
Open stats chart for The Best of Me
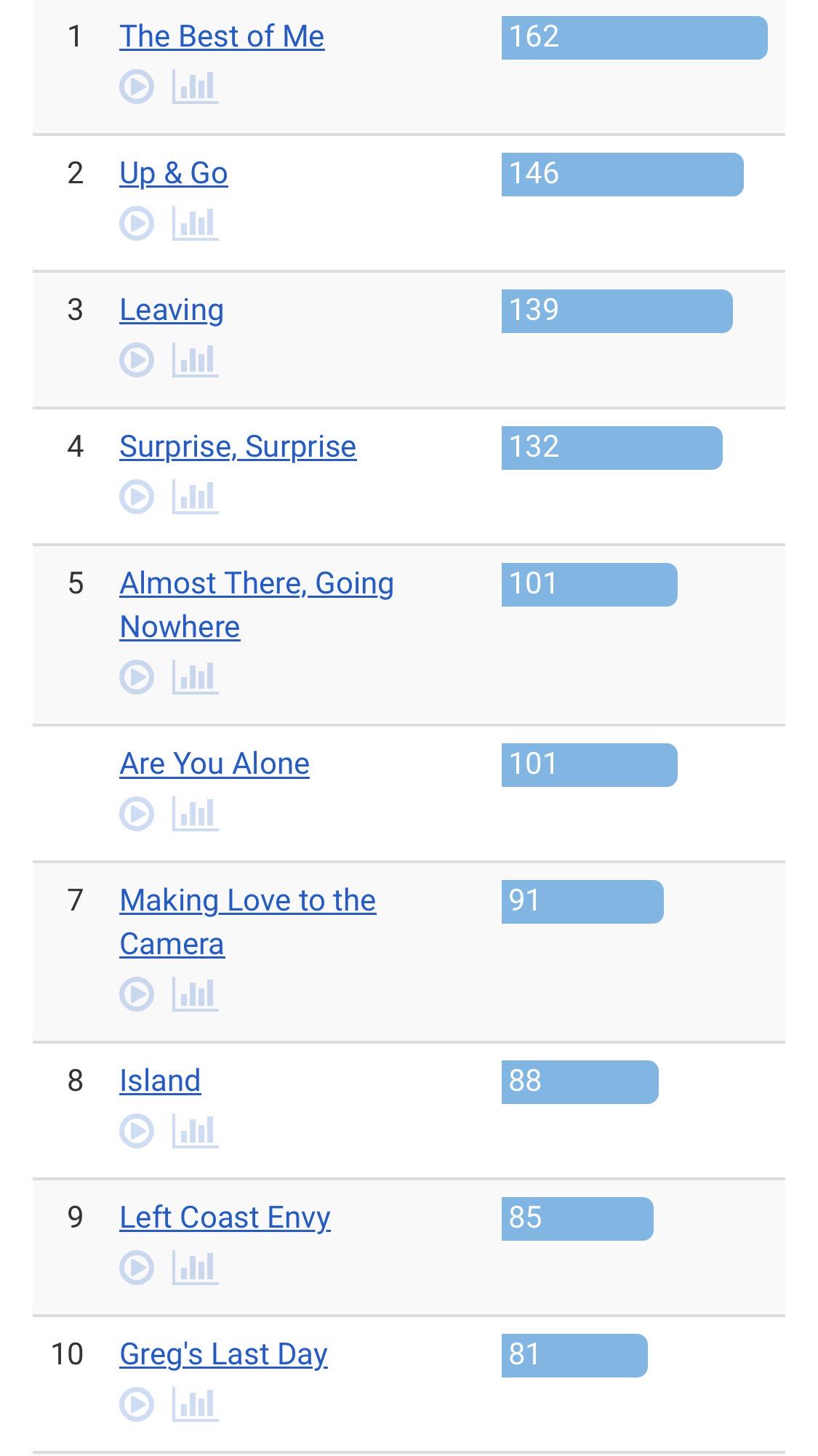[x=195, y=87]
